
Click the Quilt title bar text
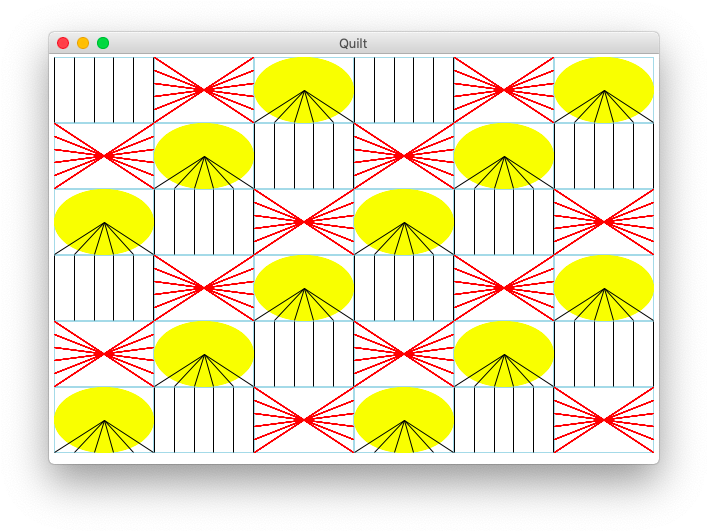[x=353, y=43]
